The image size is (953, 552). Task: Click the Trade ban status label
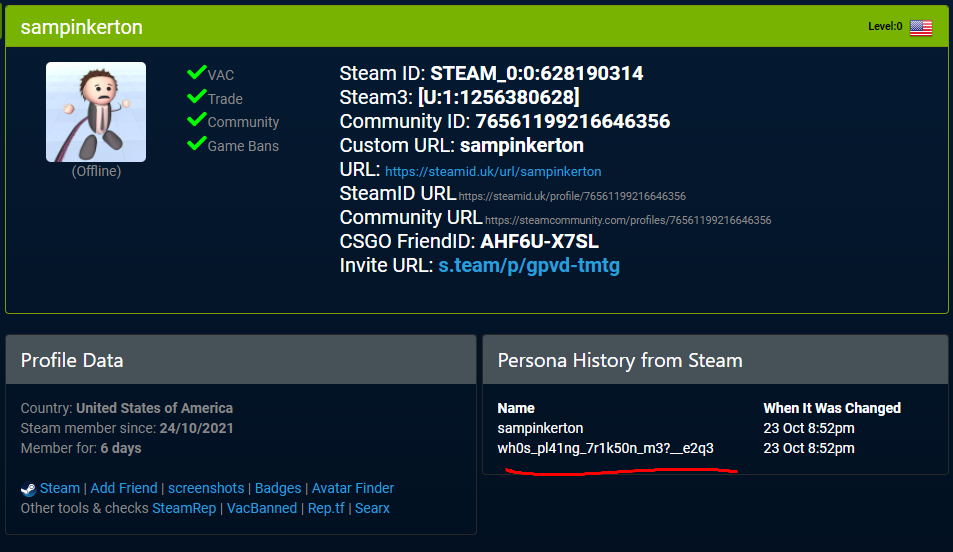pyautogui.click(x=225, y=99)
